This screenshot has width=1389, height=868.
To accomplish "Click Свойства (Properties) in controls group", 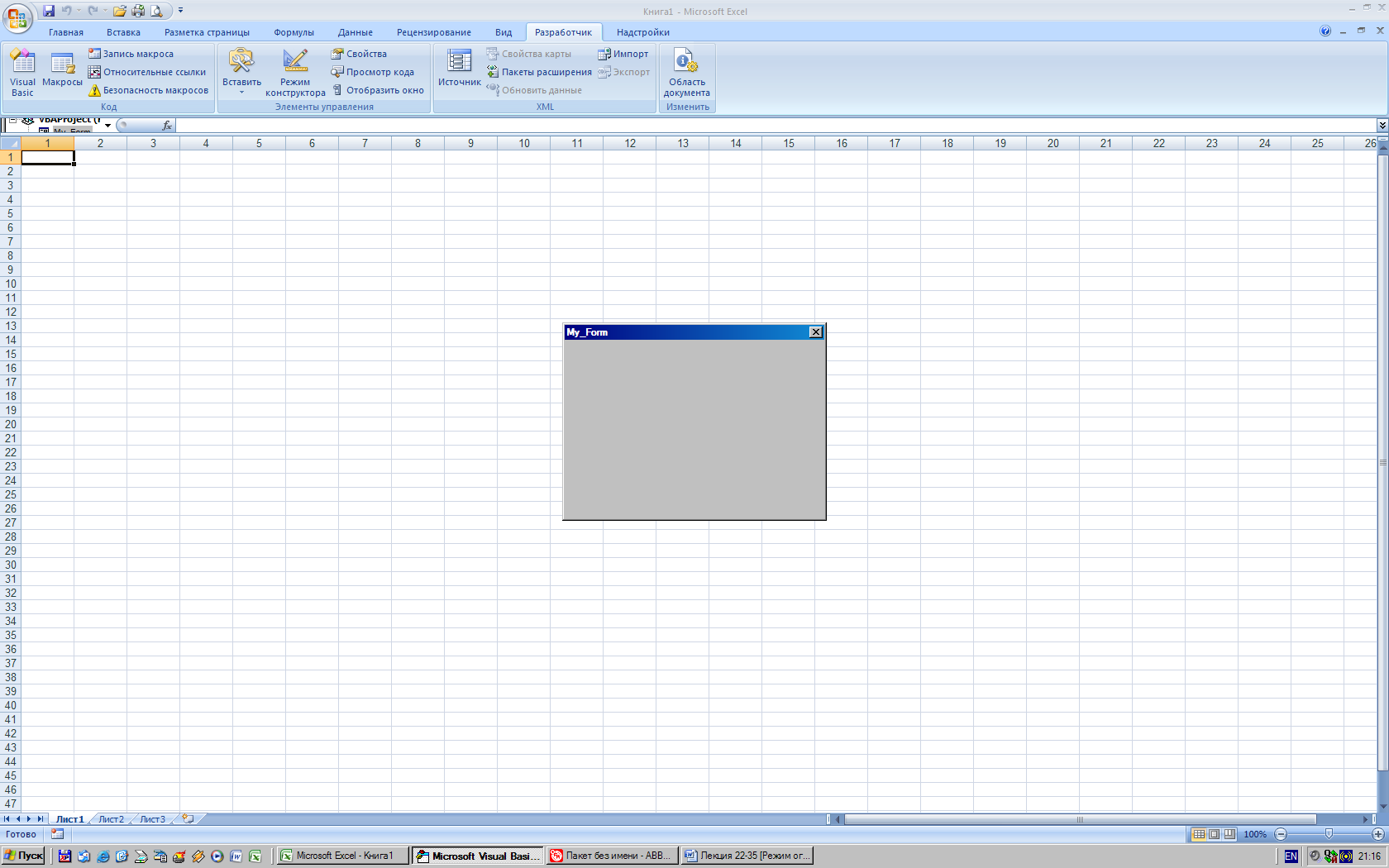I will (359, 54).
